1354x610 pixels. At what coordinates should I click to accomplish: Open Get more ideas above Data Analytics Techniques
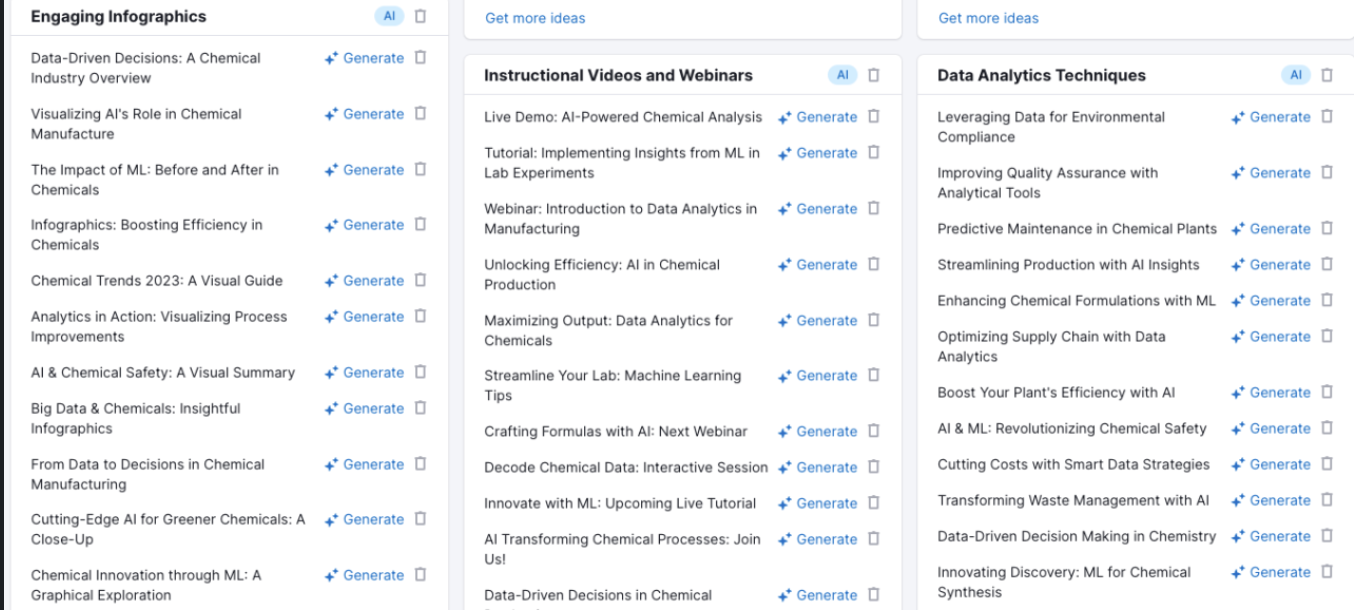[x=988, y=18]
